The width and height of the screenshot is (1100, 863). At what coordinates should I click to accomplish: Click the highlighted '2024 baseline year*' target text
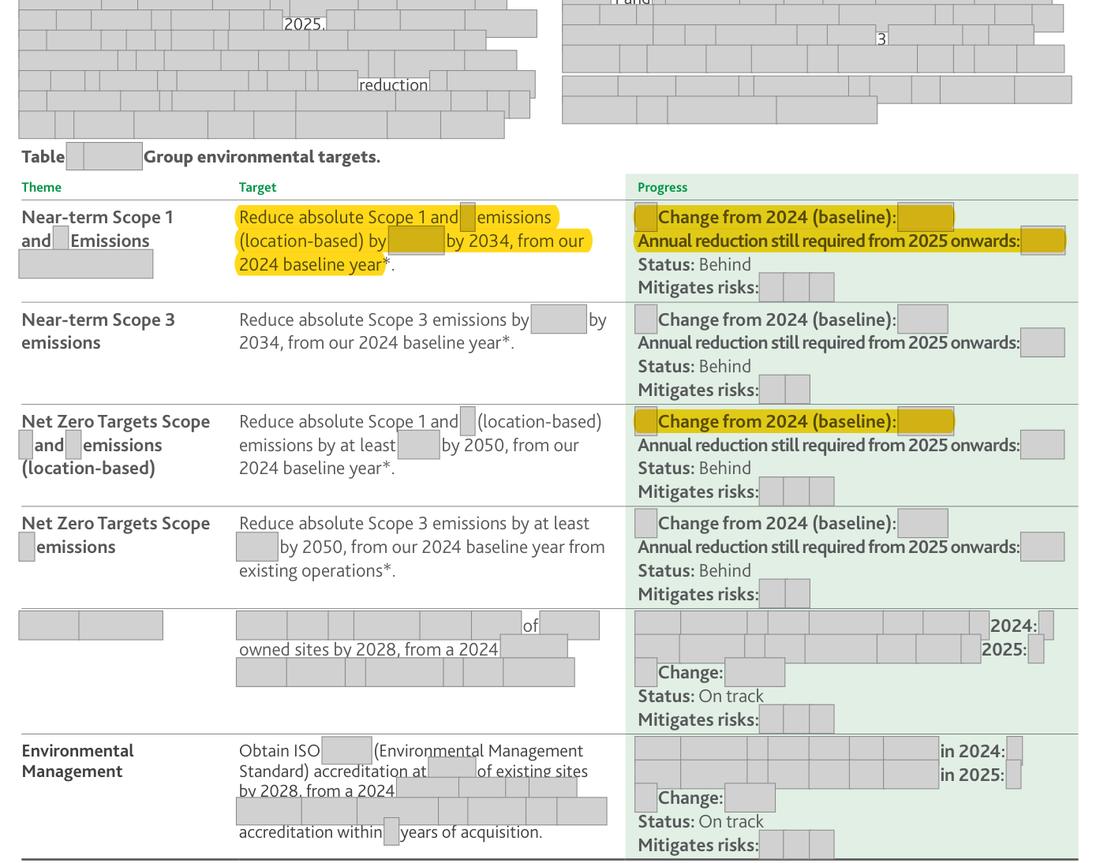pos(314,265)
